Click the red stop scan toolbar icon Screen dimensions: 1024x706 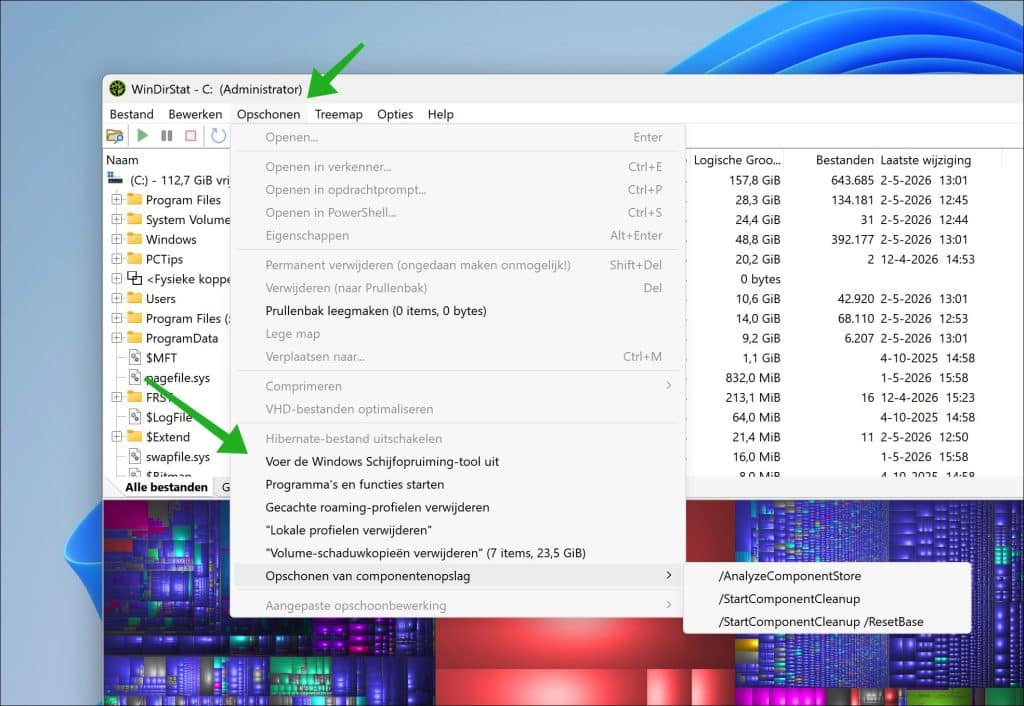(191, 136)
